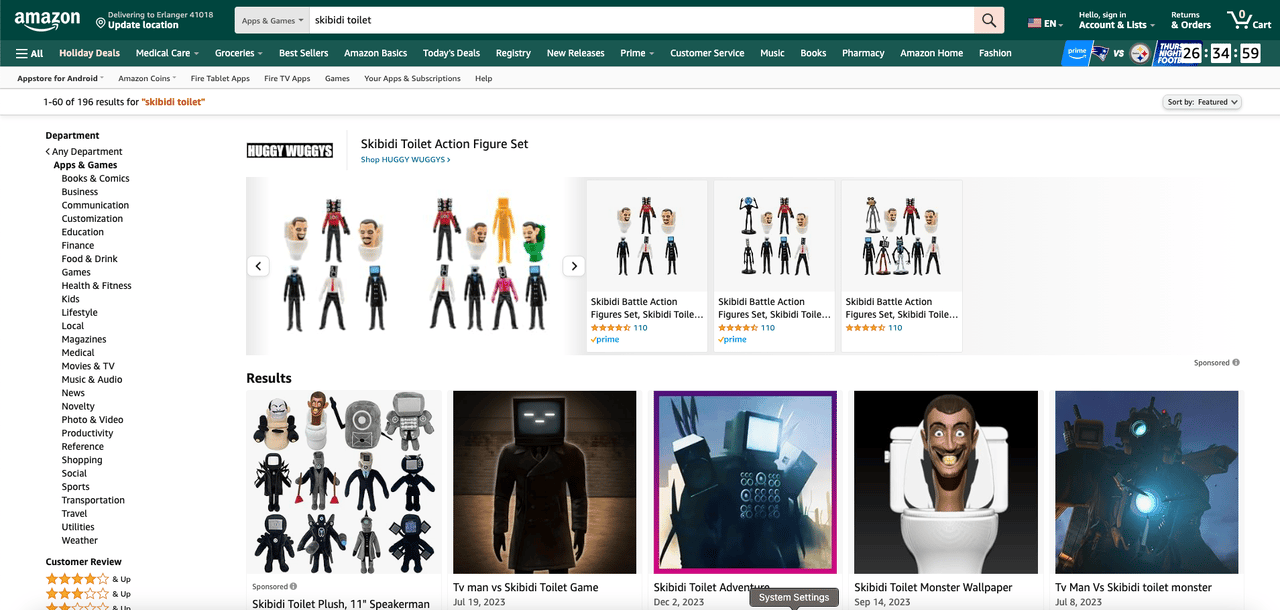The height and width of the screenshot is (610, 1280).
Task: Open Today's Deals
Action: point(451,53)
